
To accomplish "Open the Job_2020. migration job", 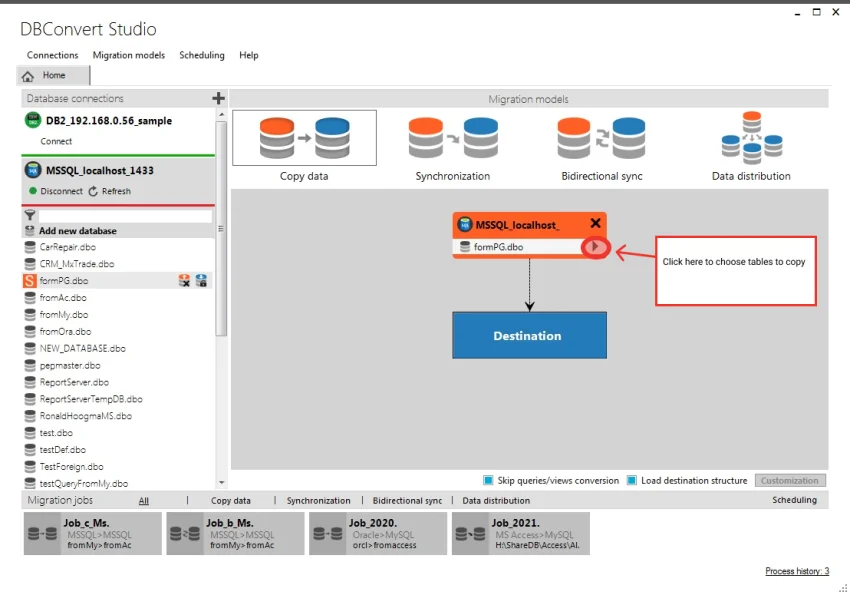I will click(378, 534).
